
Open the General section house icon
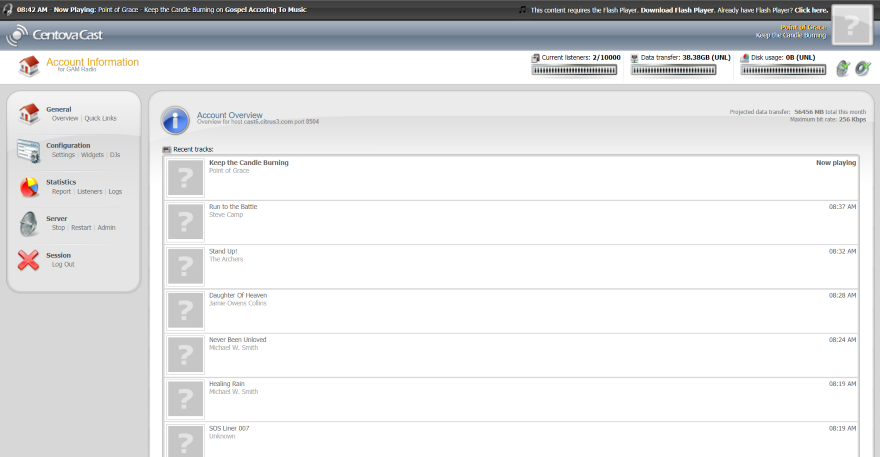click(29, 113)
